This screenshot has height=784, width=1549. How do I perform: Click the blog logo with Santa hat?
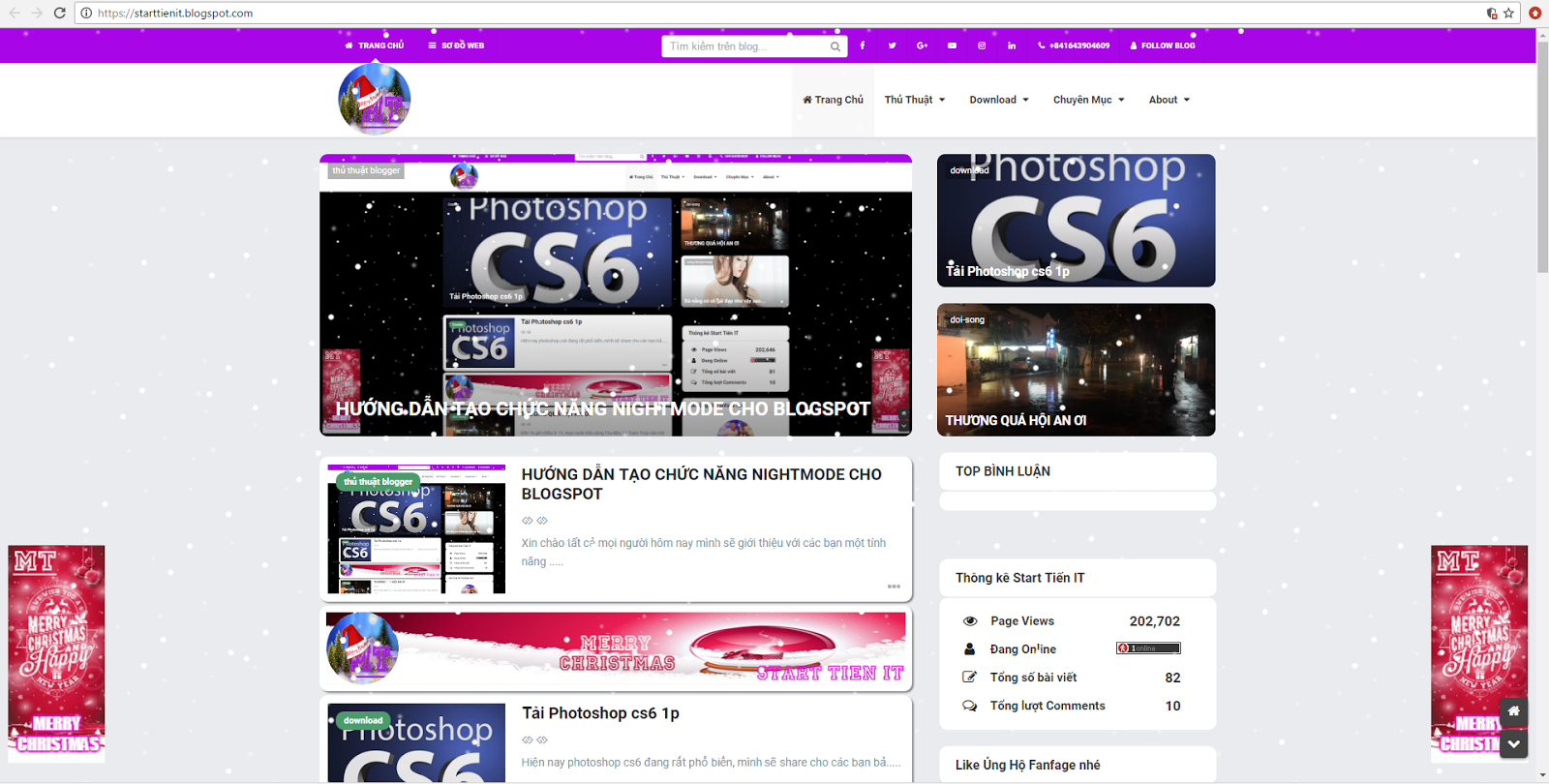pos(375,99)
